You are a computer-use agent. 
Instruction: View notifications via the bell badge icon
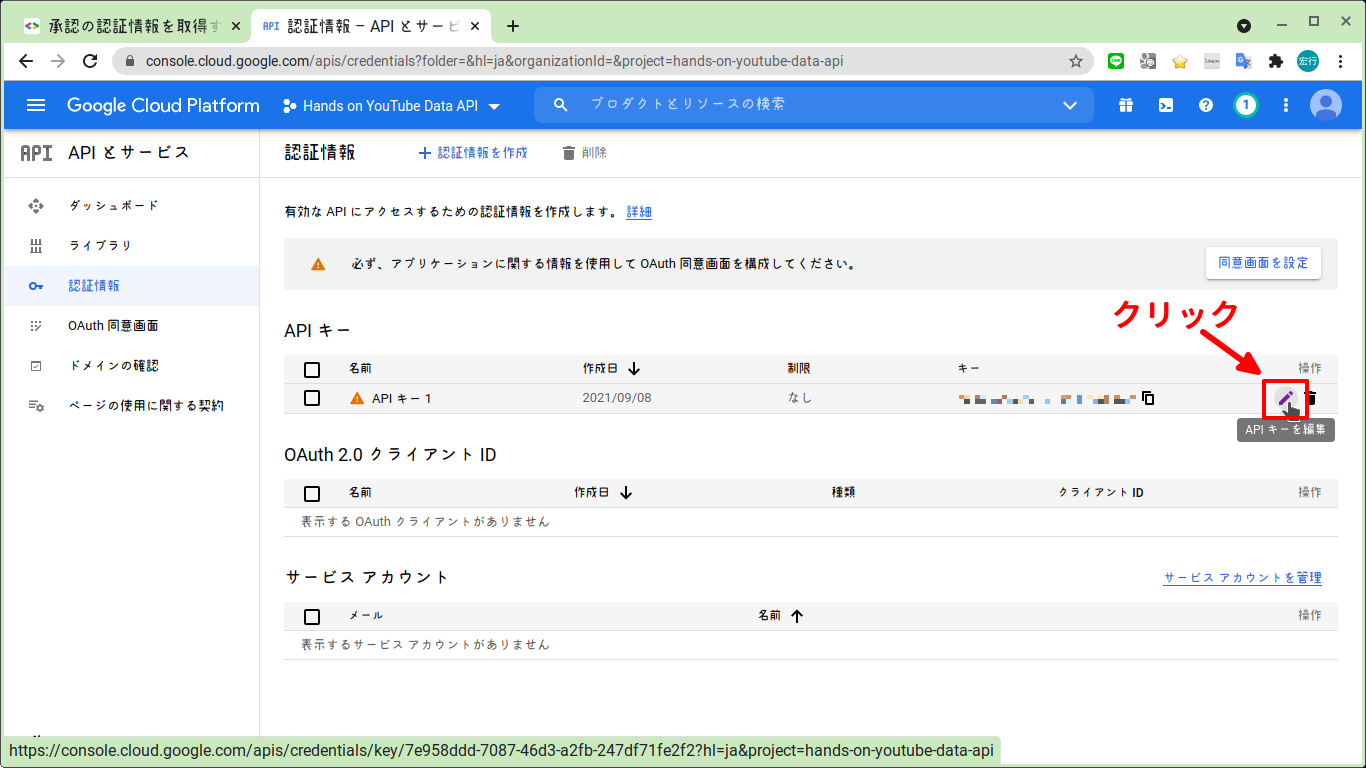(1245, 104)
